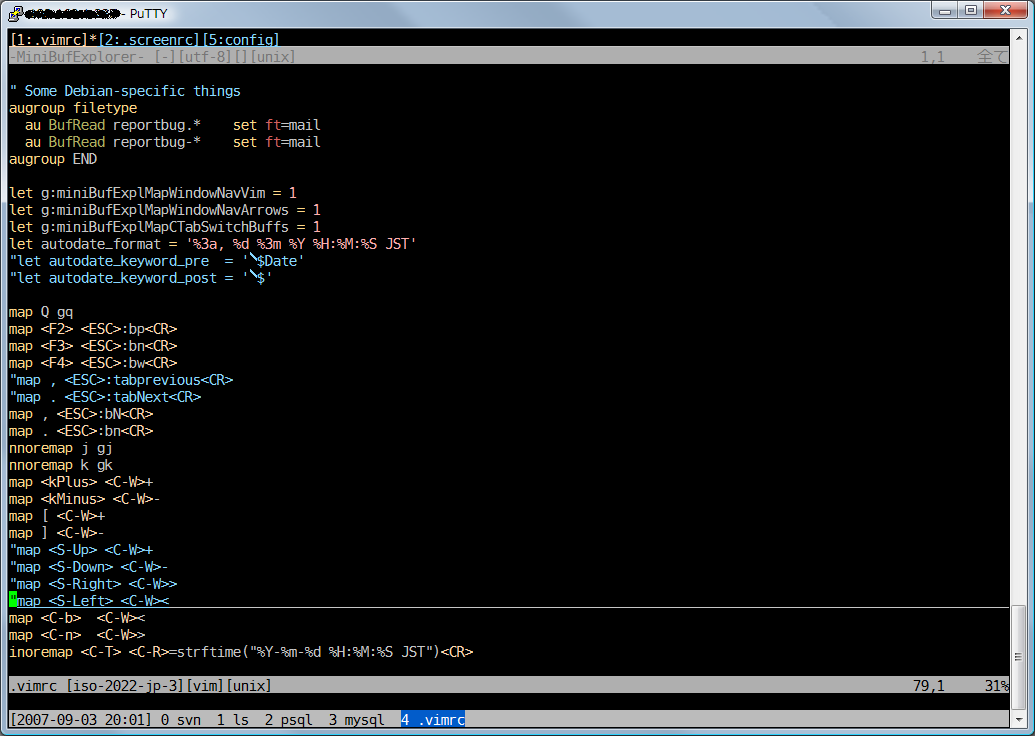1035x736 pixels.
Task: Click the .vimrc [iso-2022-jp-3] status line
Action: click(x=140, y=686)
